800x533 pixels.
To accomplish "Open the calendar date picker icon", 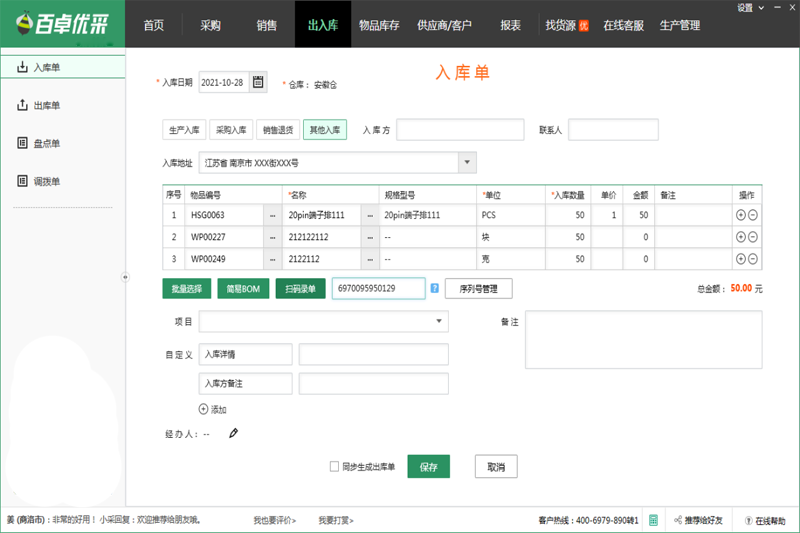I will pyautogui.click(x=259, y=83).
